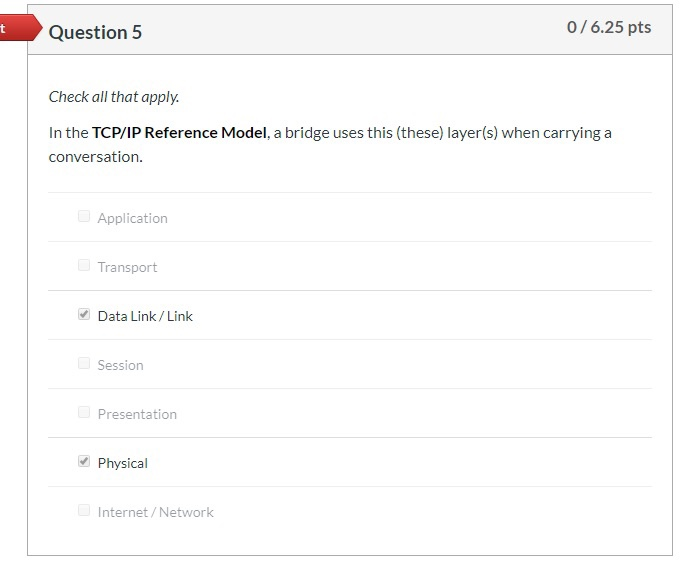Click the Internet / Network label text

pos(155,512)
